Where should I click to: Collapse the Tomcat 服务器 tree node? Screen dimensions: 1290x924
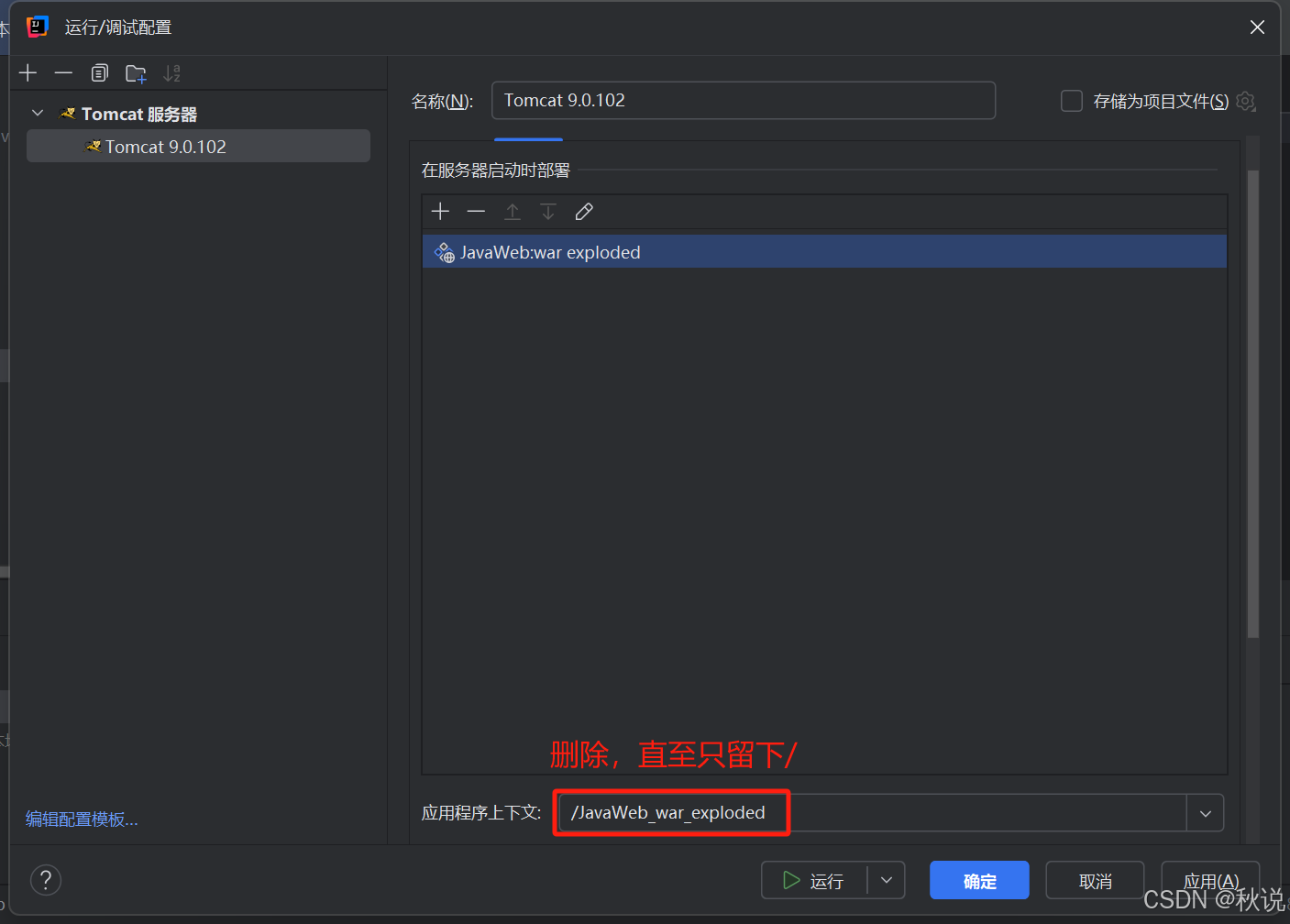pos(38,114)
